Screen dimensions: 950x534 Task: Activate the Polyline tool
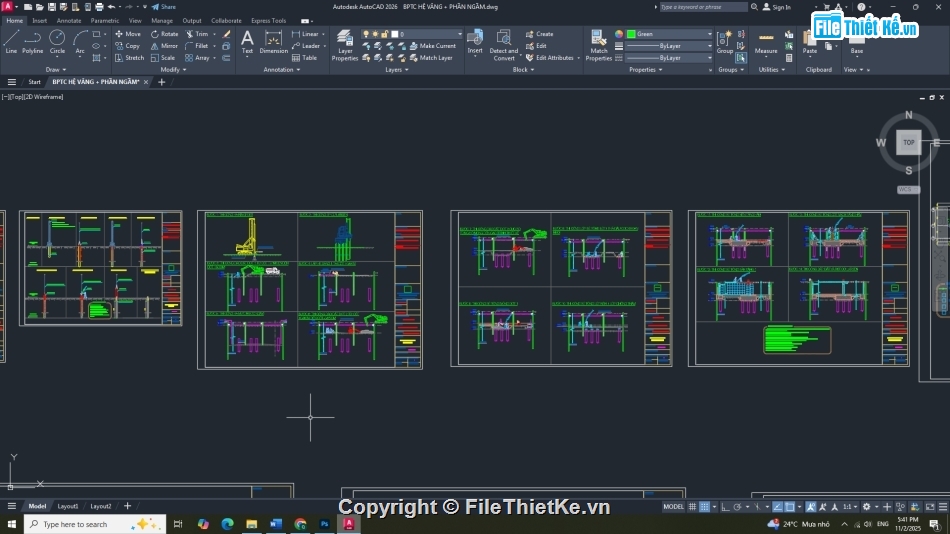tap(33, 41)
